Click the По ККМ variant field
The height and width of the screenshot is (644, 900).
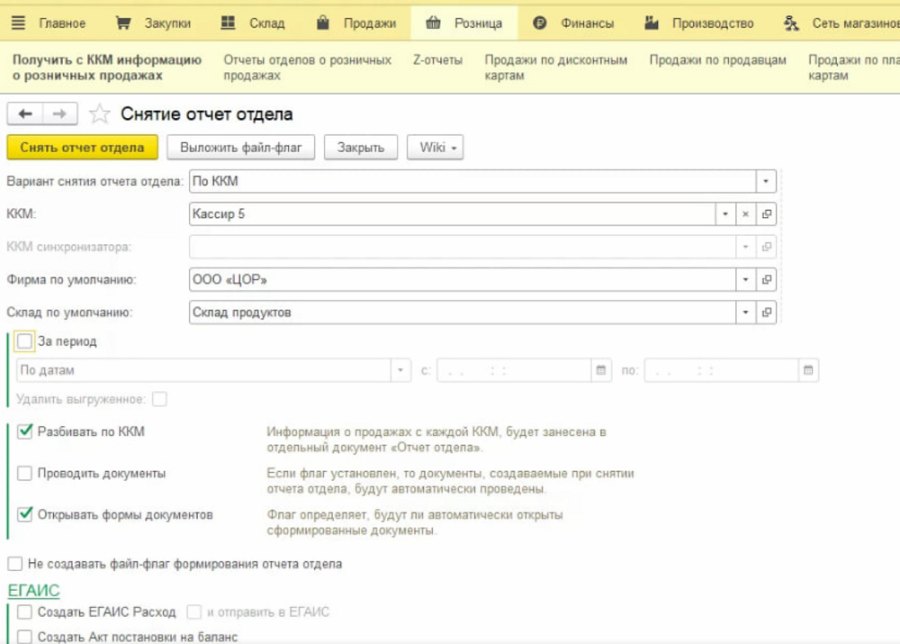(x=472, y=181)
